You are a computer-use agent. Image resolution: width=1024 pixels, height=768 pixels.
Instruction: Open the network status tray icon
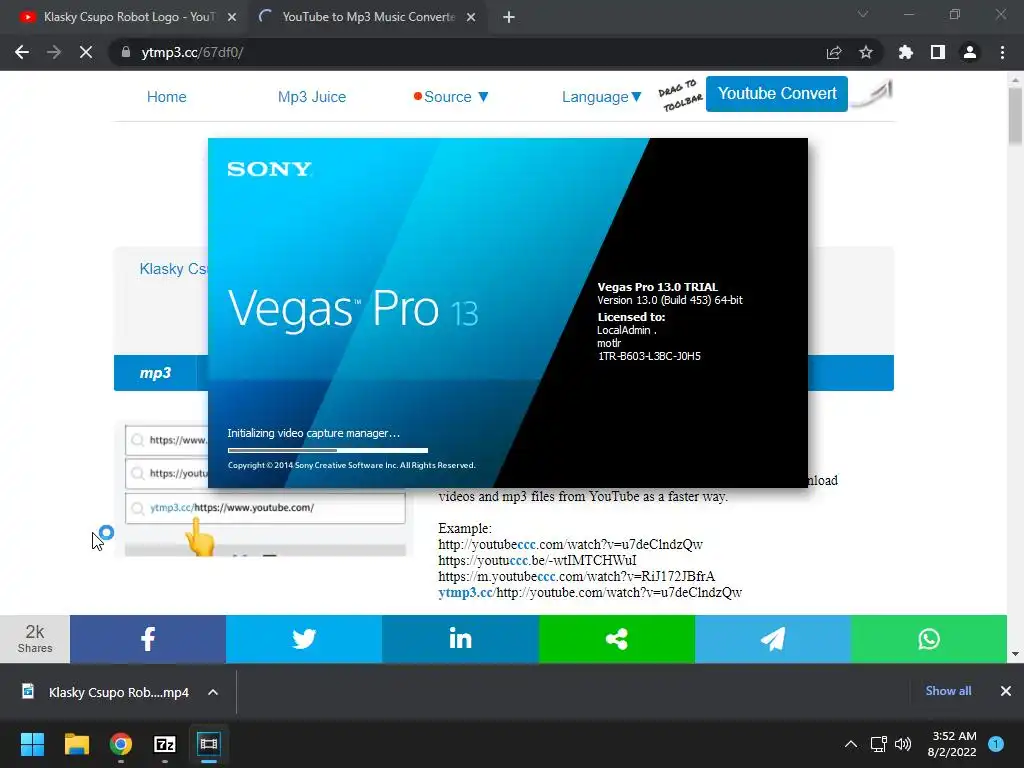[878, 744]
